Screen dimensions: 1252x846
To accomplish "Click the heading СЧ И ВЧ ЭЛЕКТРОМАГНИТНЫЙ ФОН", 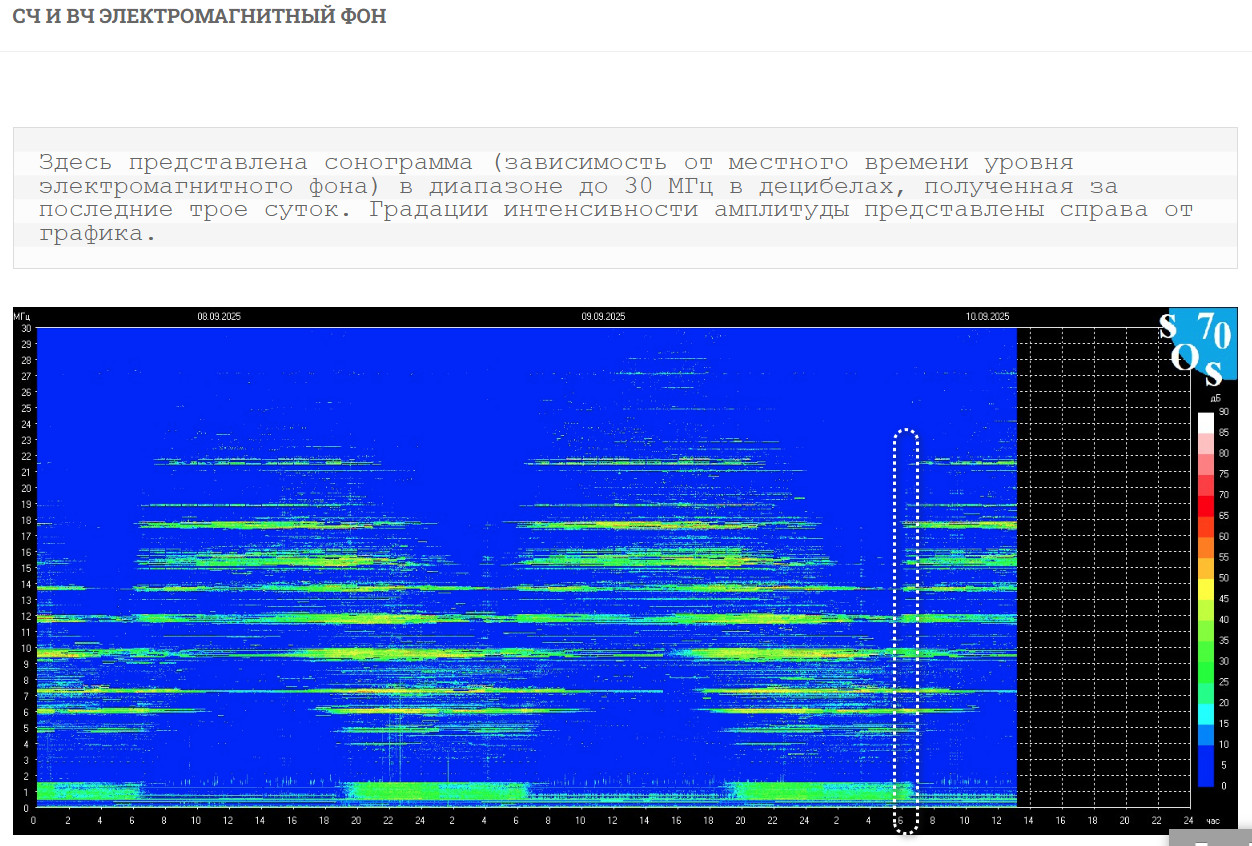I will [x=199, y=17].
